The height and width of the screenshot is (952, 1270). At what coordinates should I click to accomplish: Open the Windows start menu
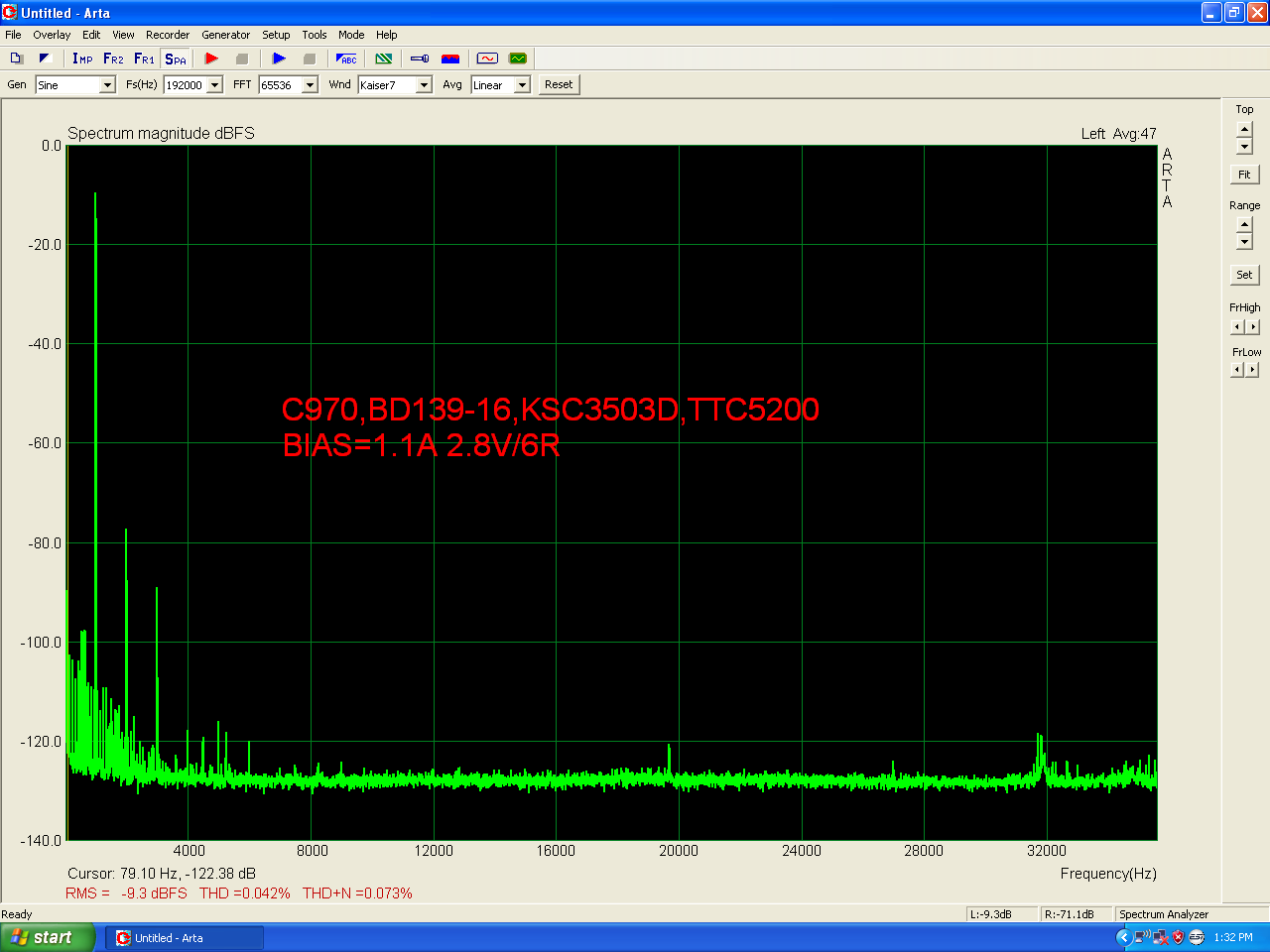tap(48, 937)
